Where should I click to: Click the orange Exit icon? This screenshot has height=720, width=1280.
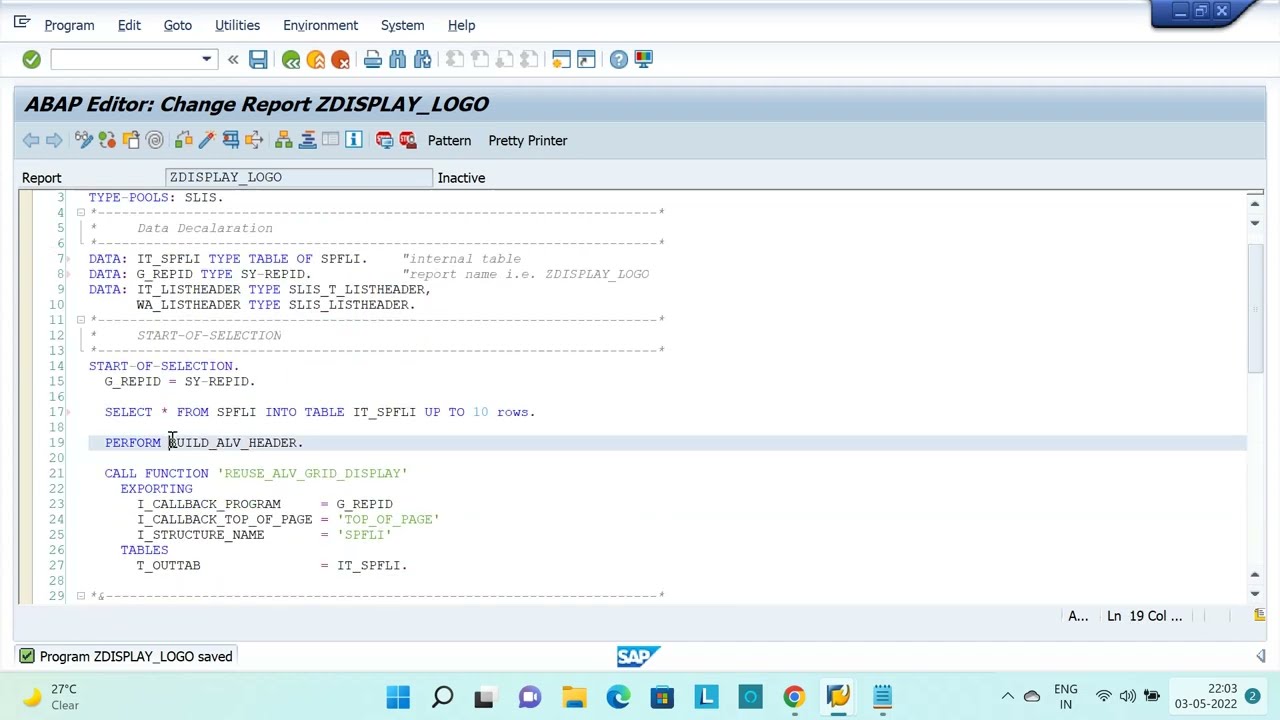coord(316,60)
